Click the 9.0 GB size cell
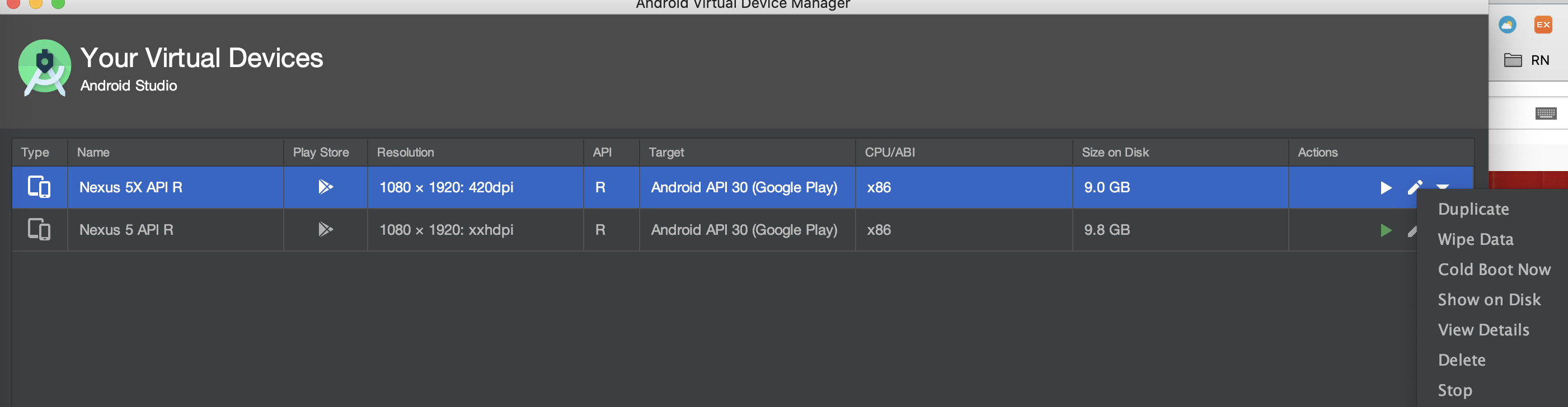This screenshot has height=407, width=1568. pyautogui.click(x=1180, y=187)
